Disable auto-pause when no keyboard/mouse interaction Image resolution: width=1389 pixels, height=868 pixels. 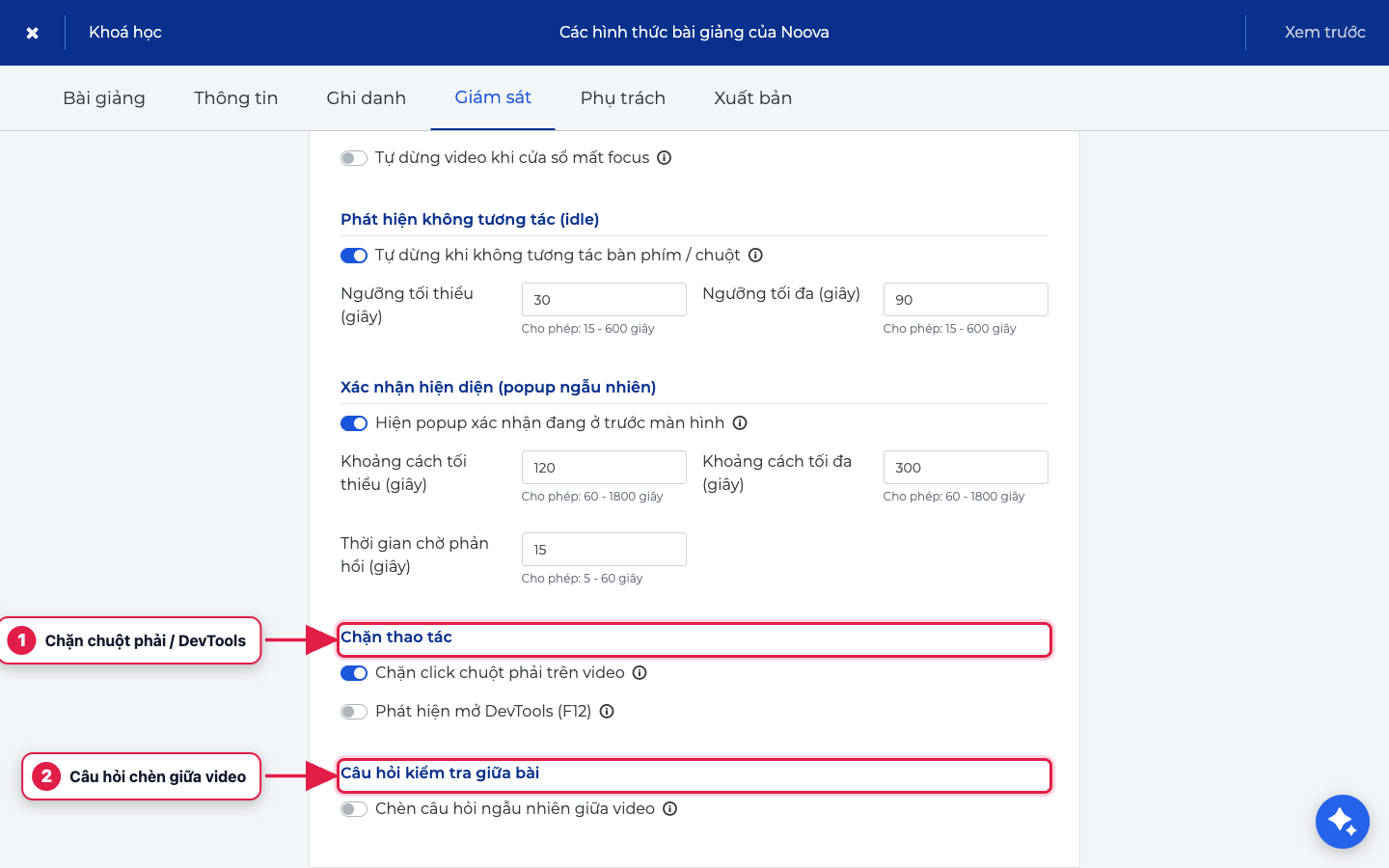point(354,256)
